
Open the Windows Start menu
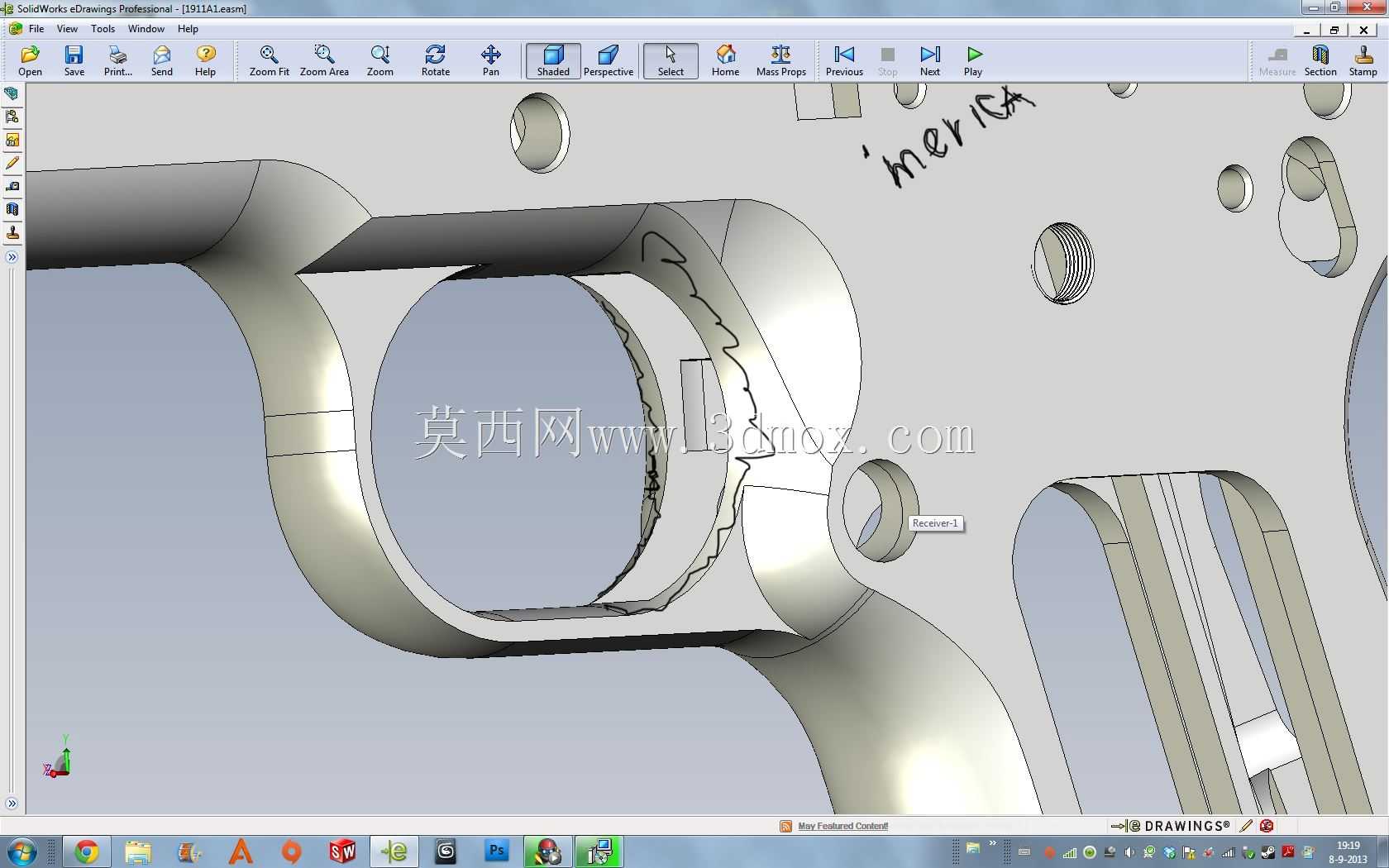point(21,851)
